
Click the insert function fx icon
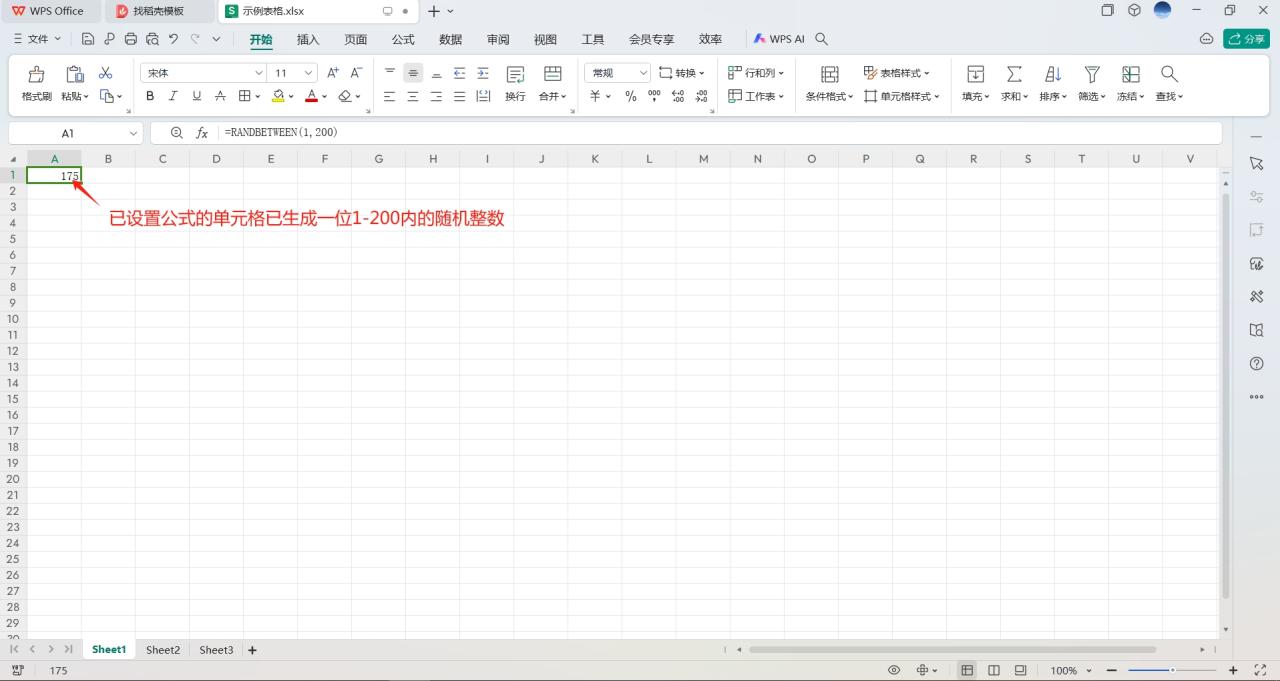click(202, 133)
